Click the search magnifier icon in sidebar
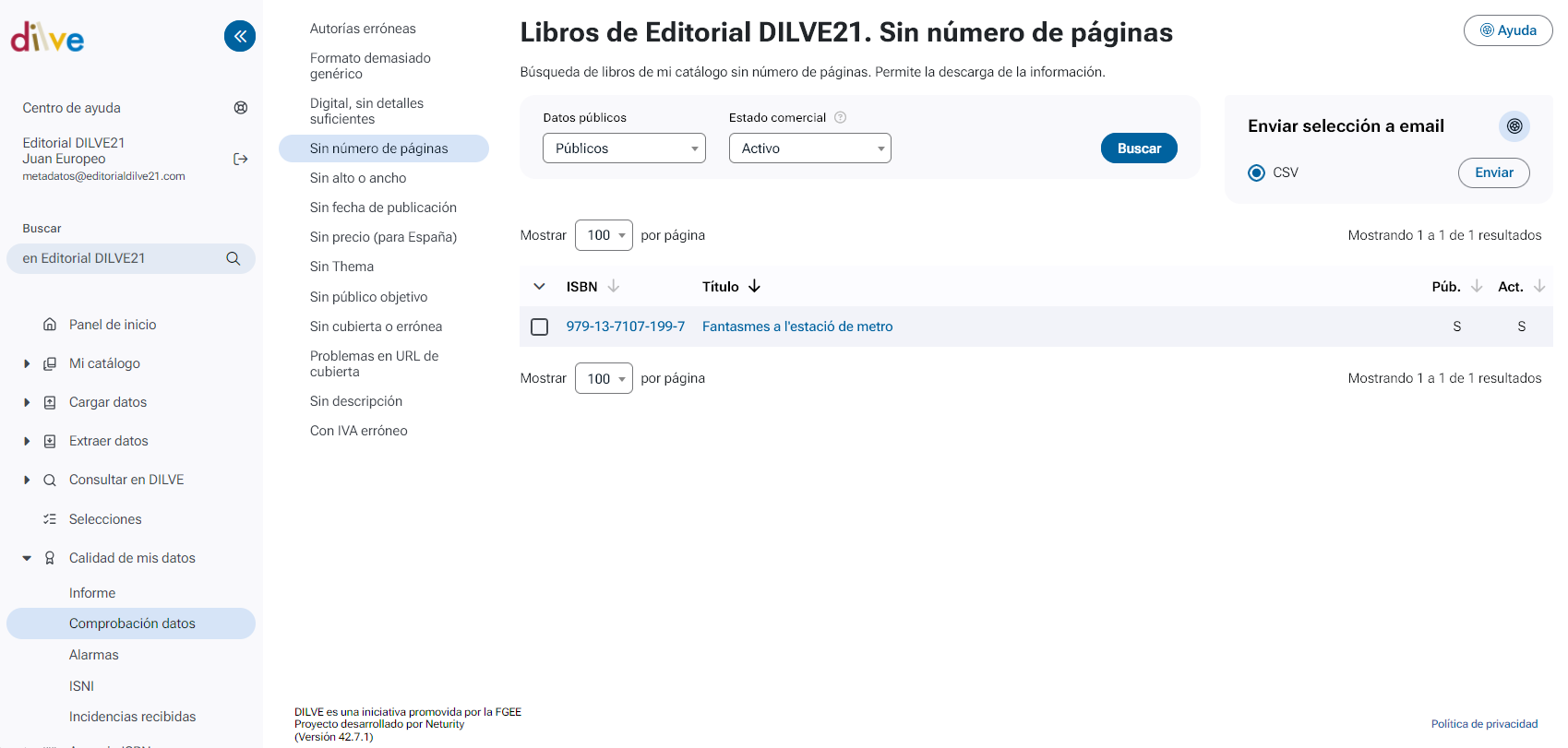The height and width of the screenshot is (748, 1568). pyautogui.click(x=233, y=259)
